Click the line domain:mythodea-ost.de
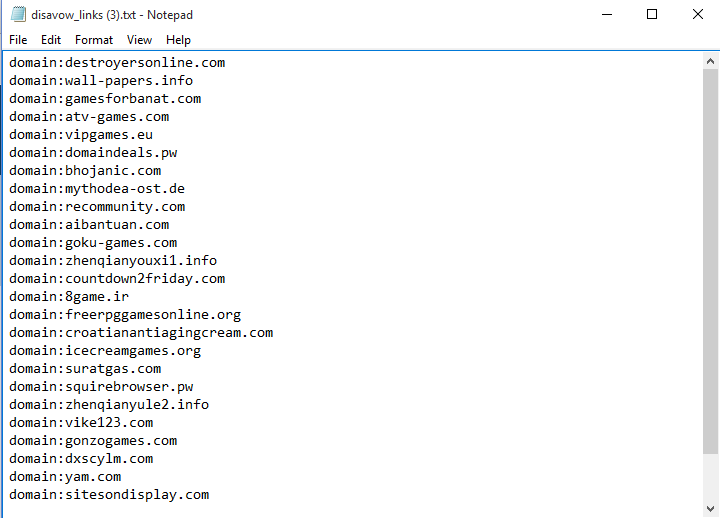The height and width of the screenshot is (518, 720). pyautogui.click(x=97, y=188)
